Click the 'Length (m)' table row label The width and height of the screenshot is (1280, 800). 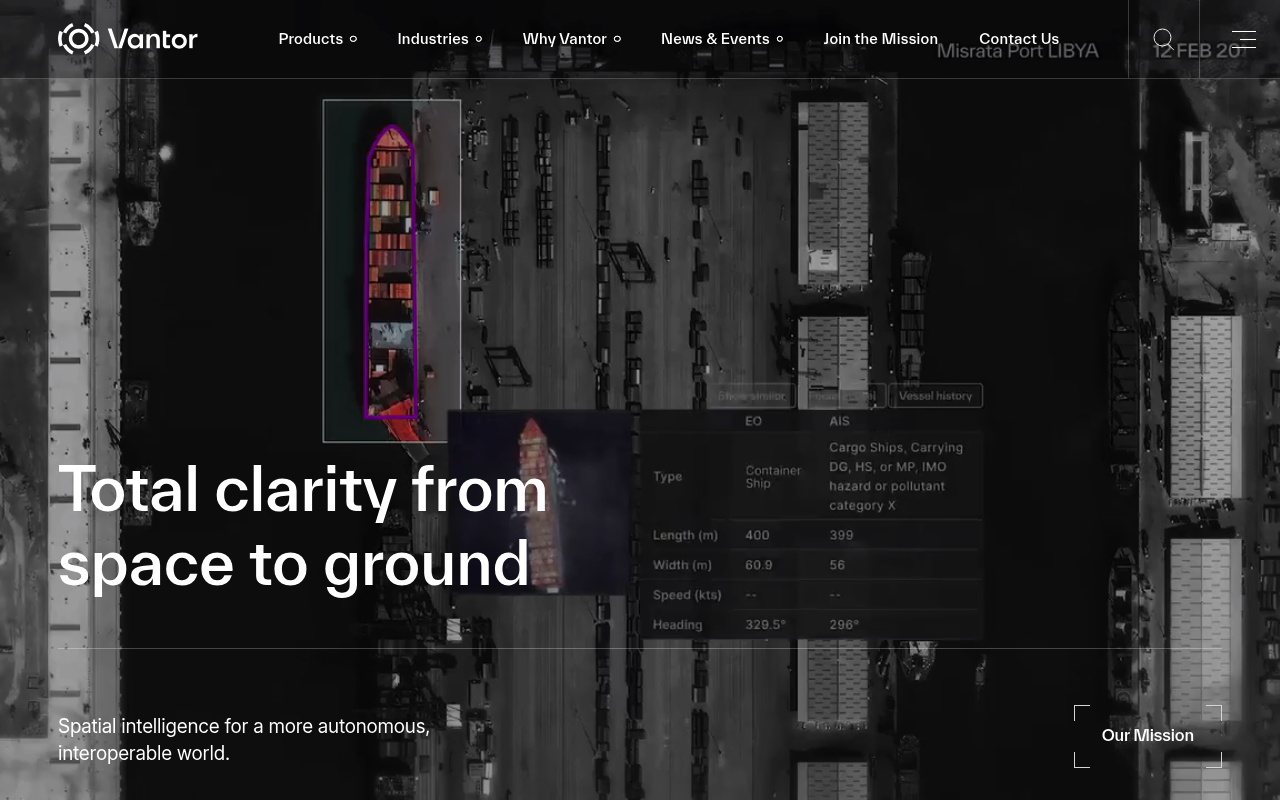(685, 535)
